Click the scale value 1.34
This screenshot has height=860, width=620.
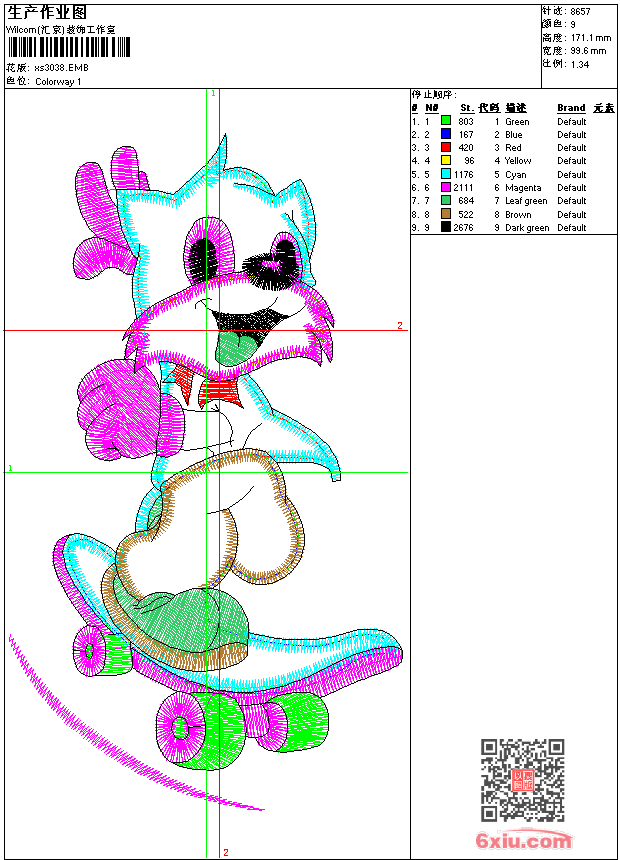(580, 64)
